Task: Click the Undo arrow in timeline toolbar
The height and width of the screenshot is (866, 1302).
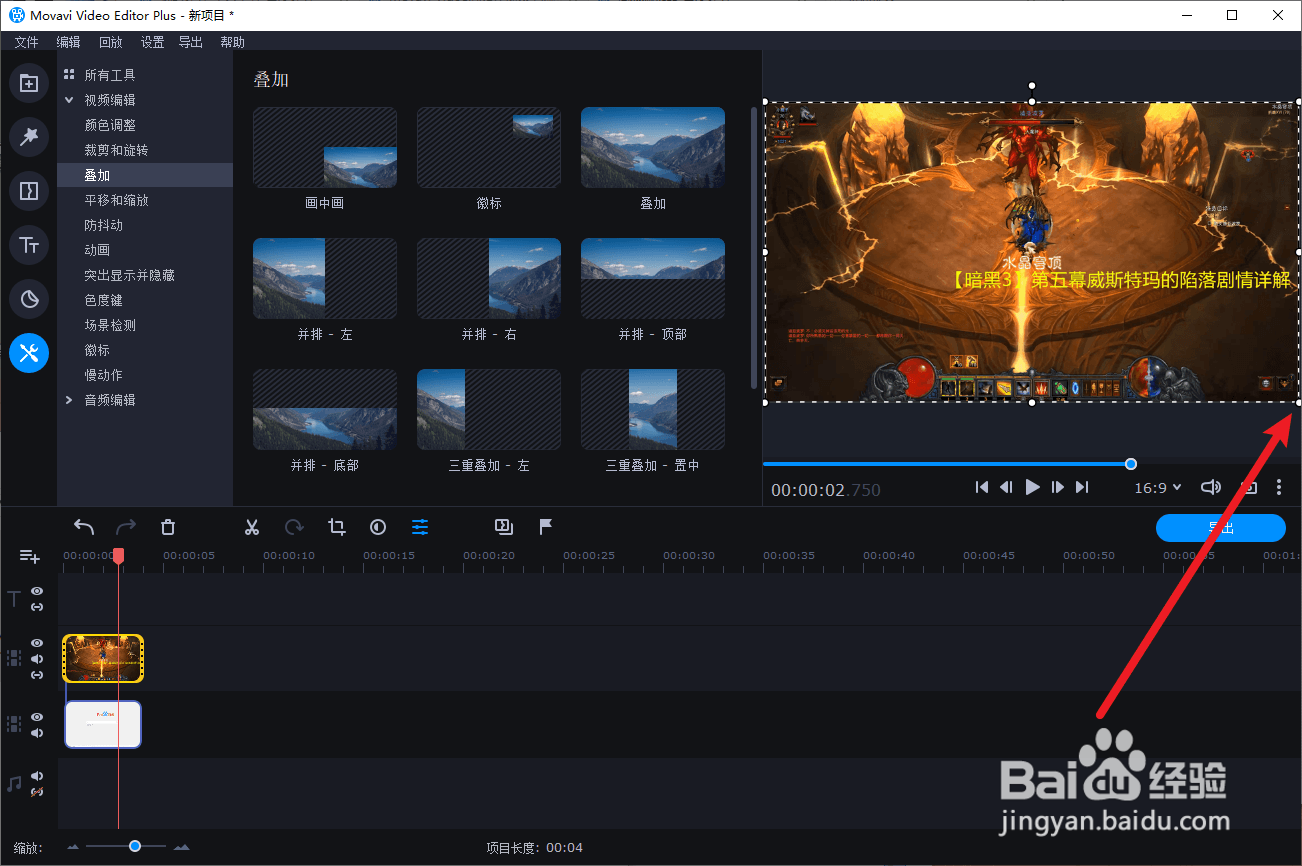Action: click(84, 527)
